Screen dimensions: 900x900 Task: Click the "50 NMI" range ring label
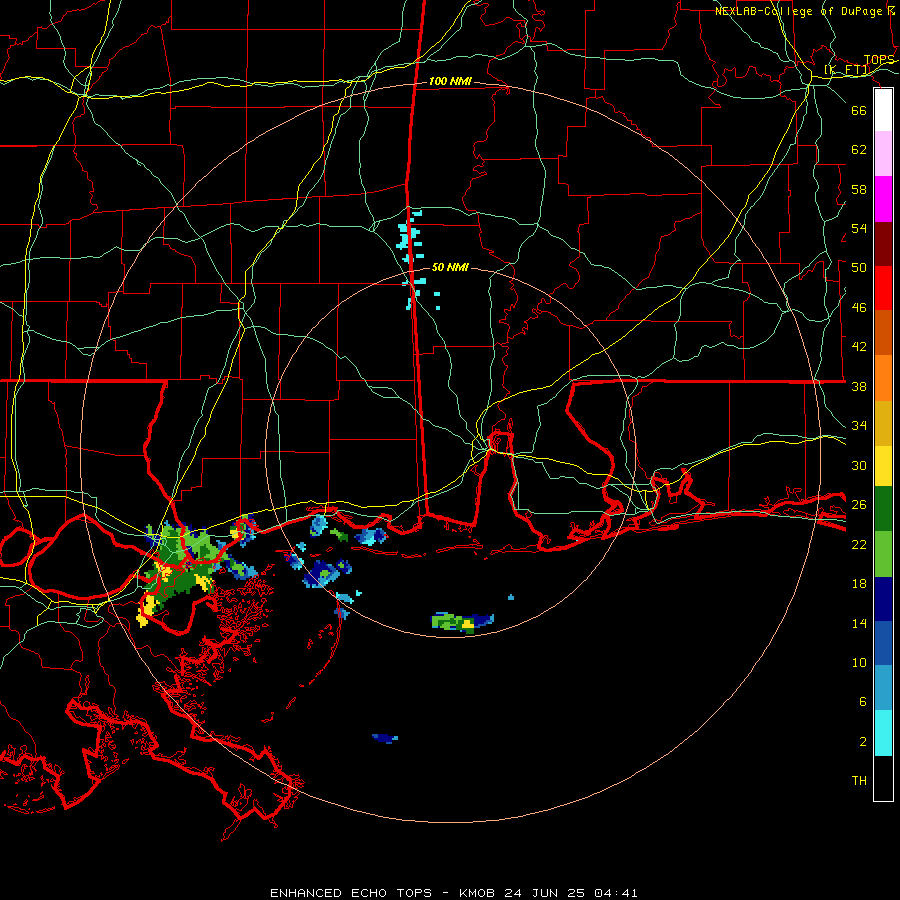coord(450,267)
